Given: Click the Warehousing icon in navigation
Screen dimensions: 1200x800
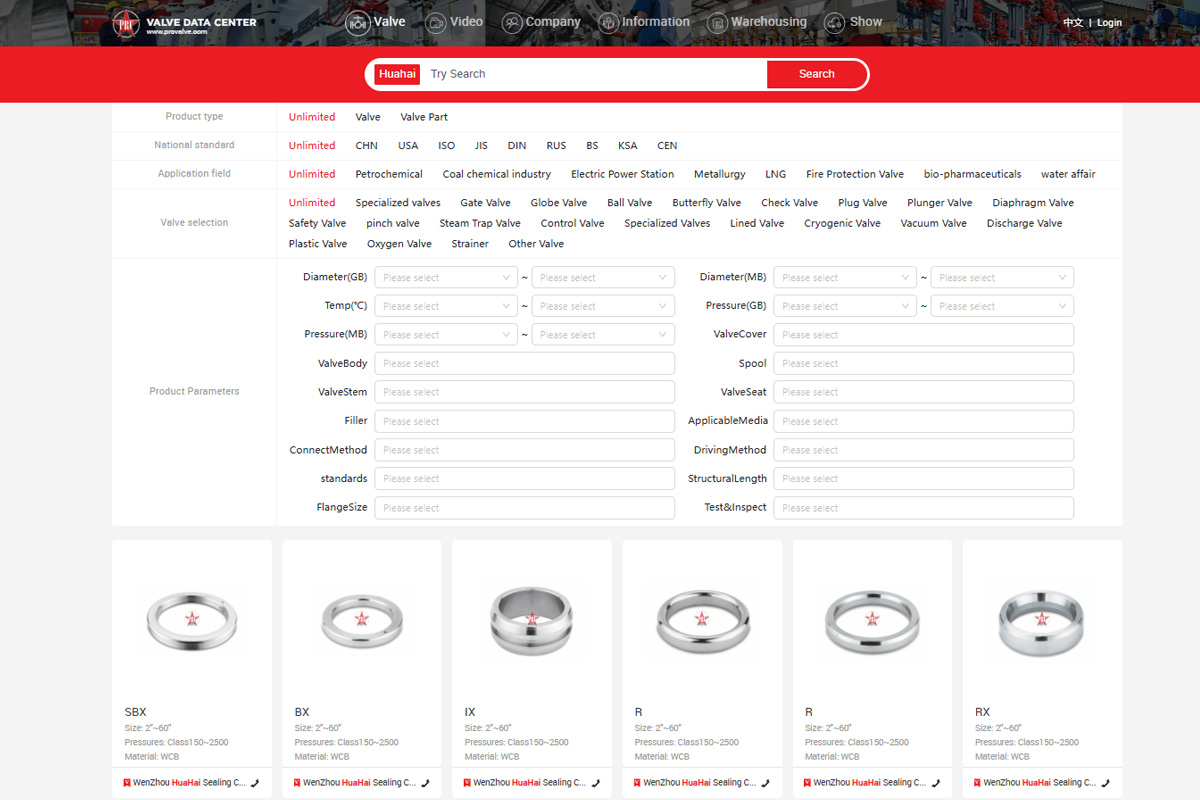Looking at the screenshot, I should (x=717, y=23).
